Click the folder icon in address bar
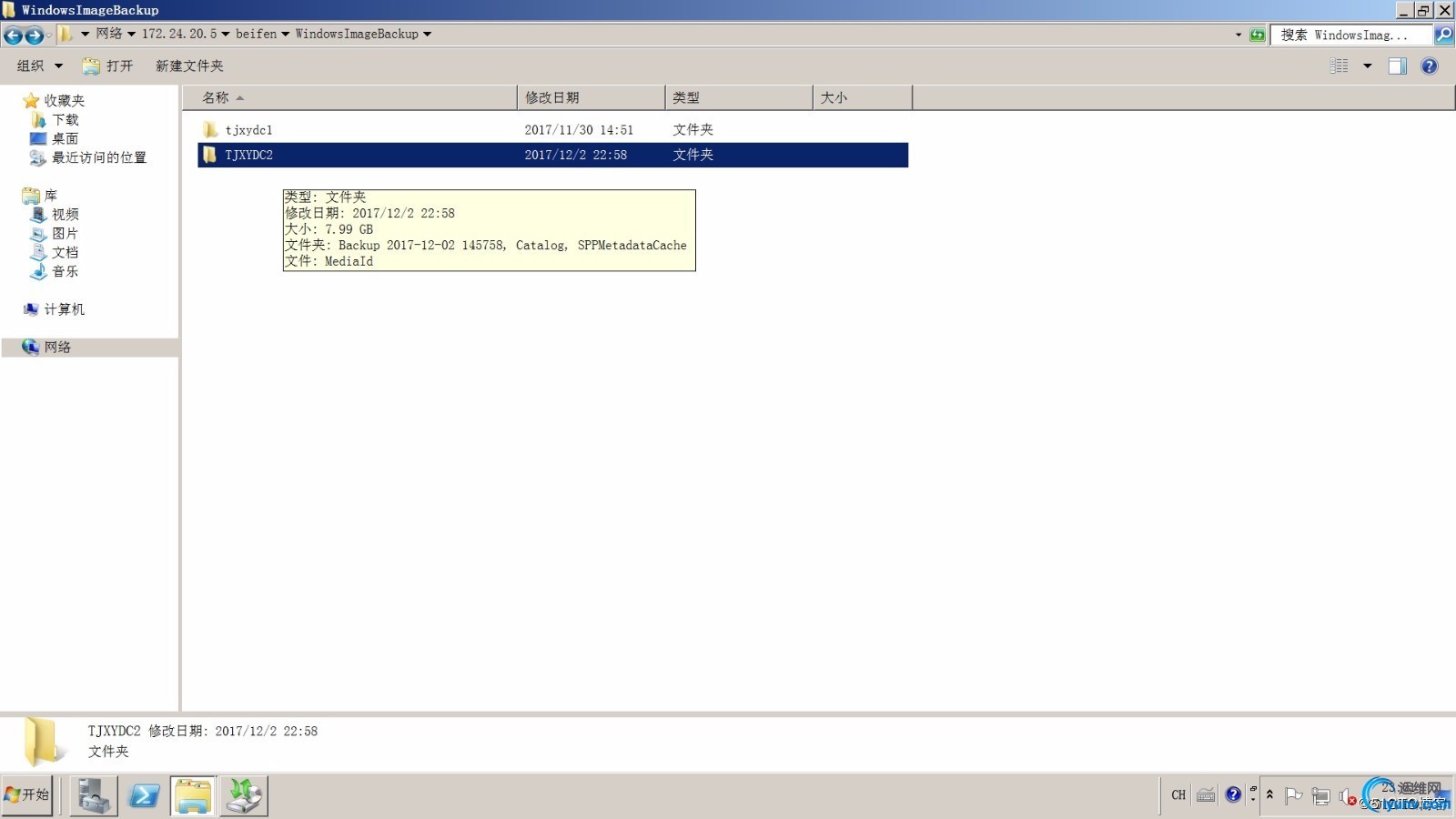Viewport: 1456px width, 819px height. point(66,35)
